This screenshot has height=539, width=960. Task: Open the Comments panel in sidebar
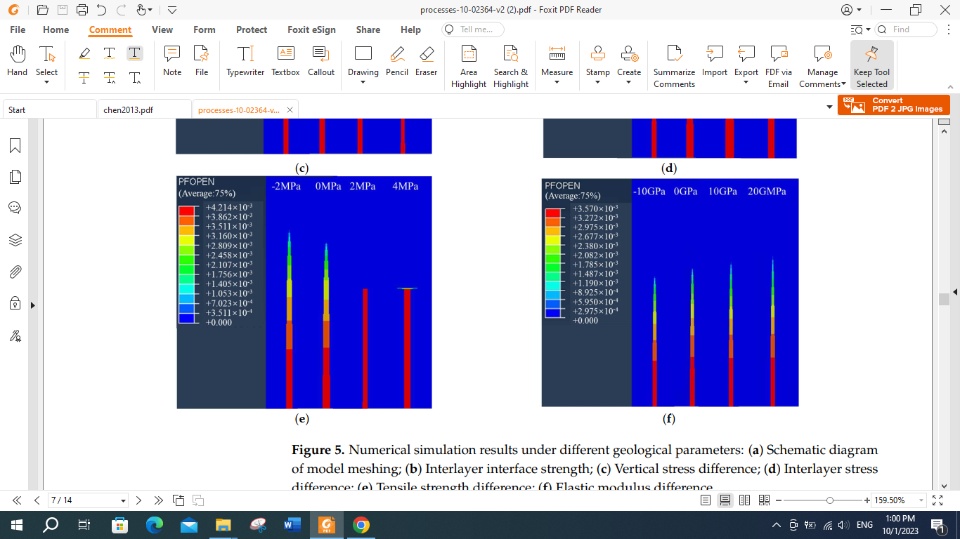(x=15, y=208)
